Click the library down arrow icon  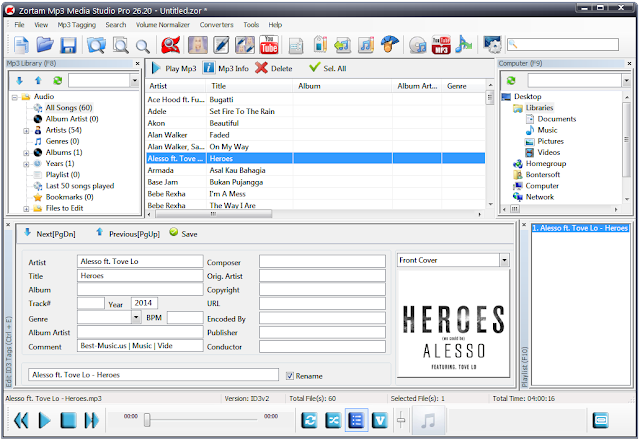point(19,80)
